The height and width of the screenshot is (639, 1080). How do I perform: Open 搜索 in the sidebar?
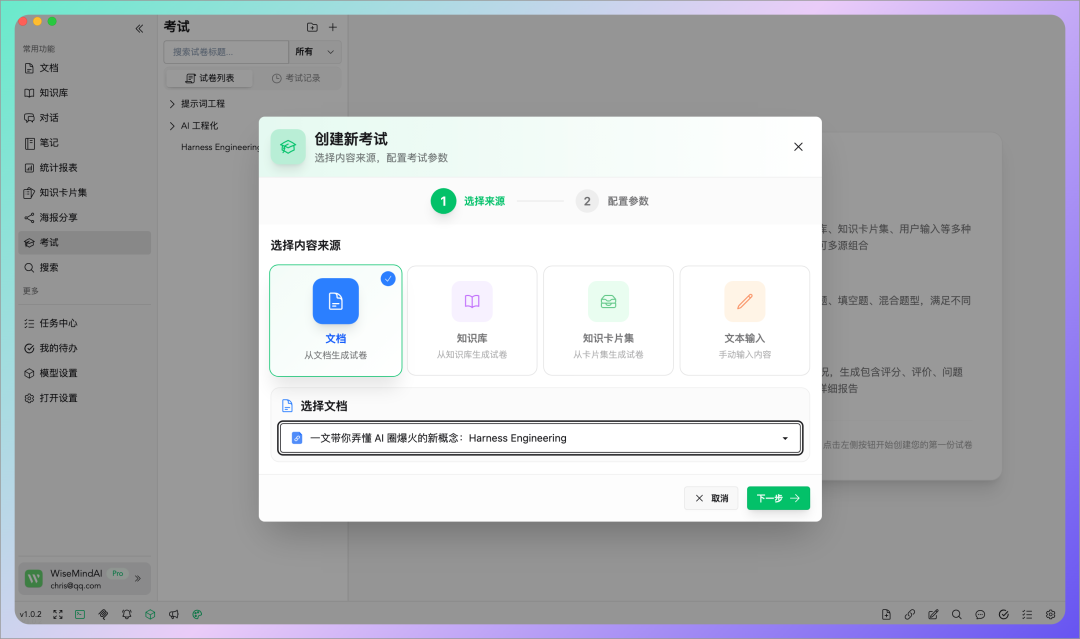84,267
